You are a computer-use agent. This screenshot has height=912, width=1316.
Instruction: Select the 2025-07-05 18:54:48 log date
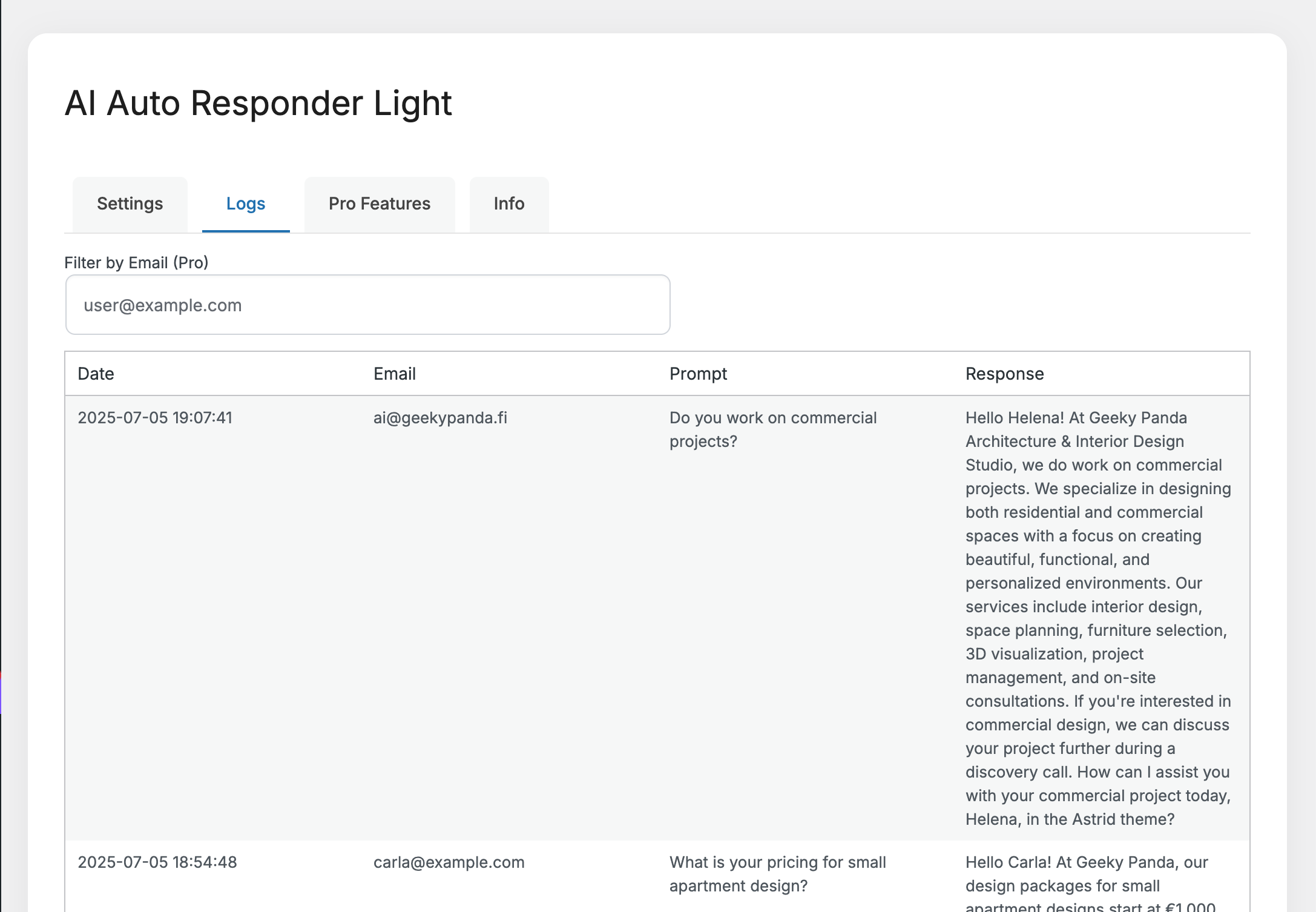(x=157, y=862)
